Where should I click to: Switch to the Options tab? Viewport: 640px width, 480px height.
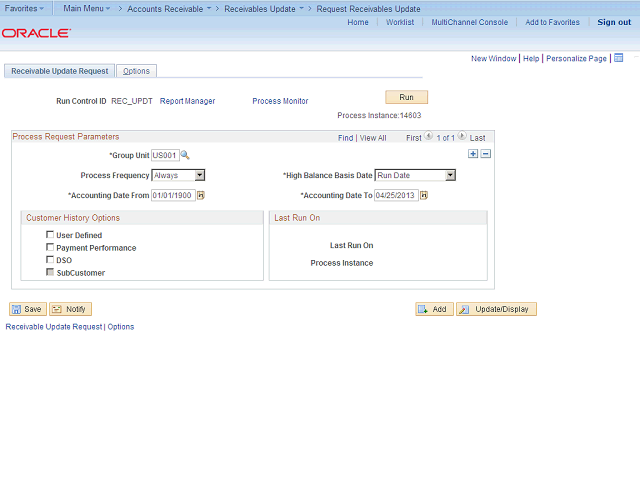point(136,71)
